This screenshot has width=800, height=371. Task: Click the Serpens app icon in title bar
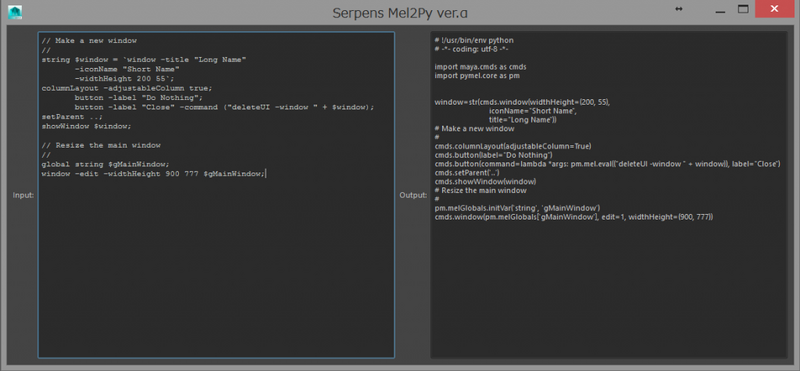click(x=15, y=12)
